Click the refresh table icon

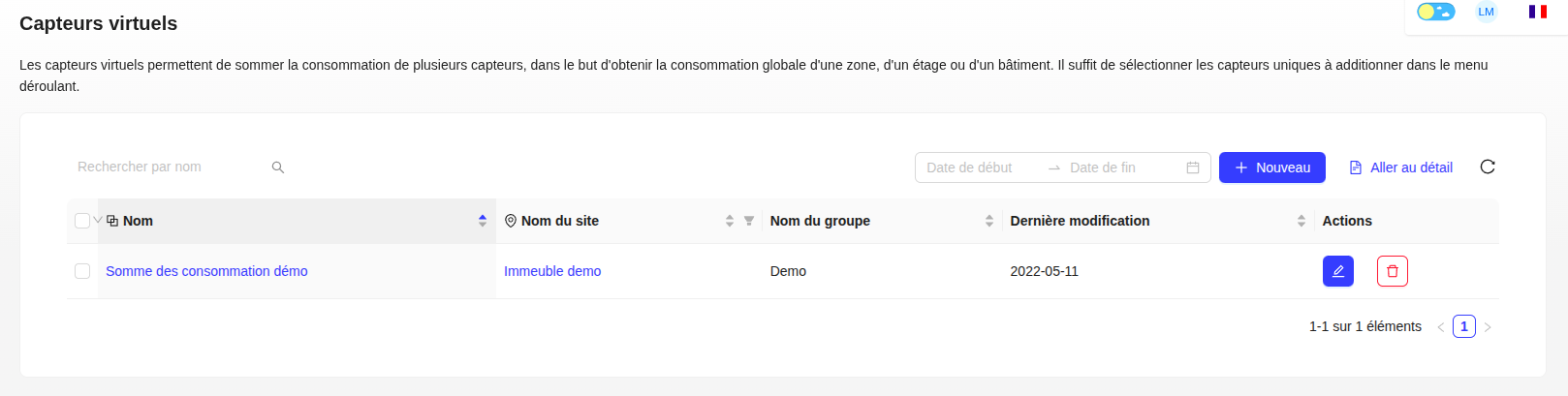coord(1488,167)
